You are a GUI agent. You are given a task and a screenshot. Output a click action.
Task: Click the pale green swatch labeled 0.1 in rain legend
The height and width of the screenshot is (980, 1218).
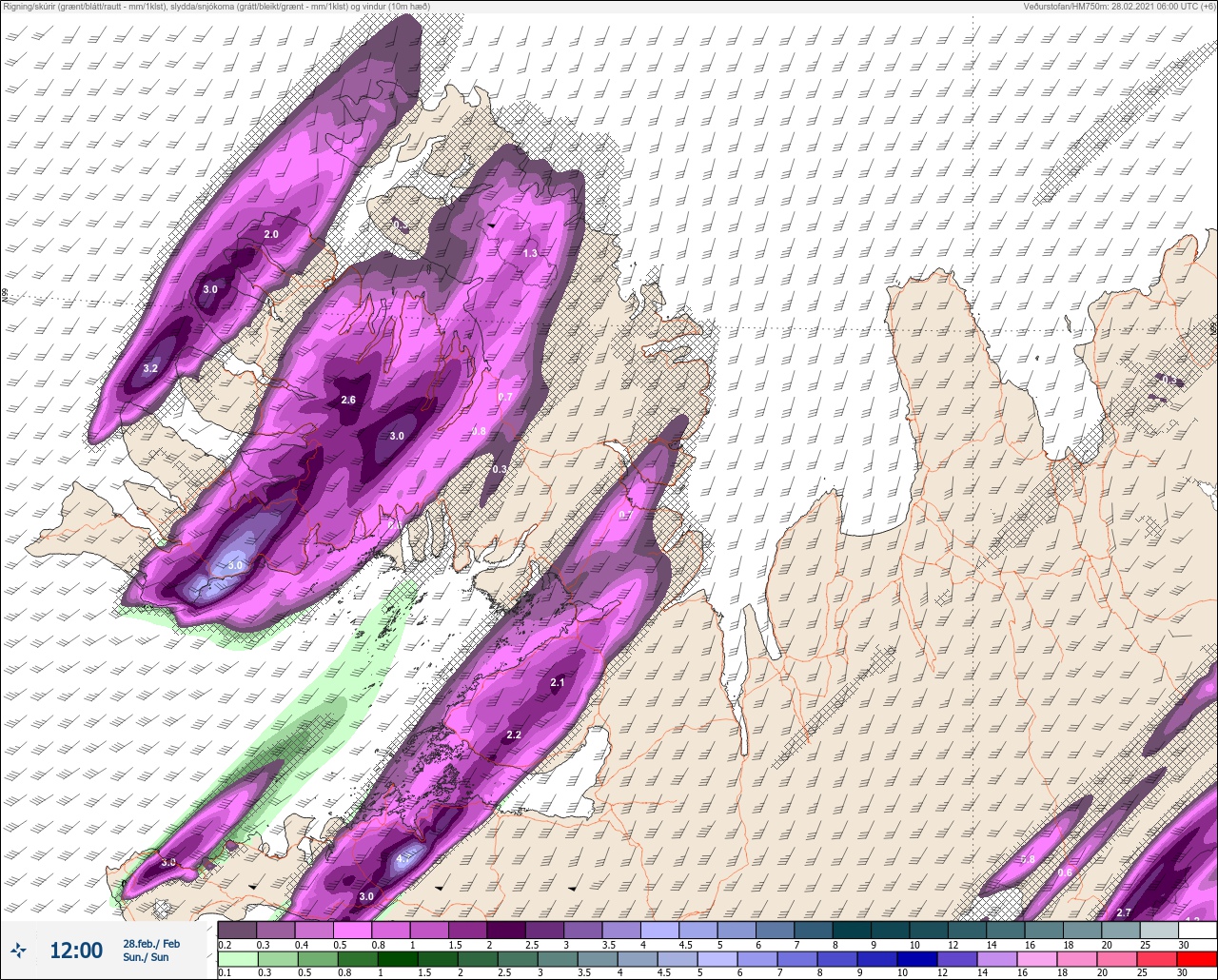[237, 958]
